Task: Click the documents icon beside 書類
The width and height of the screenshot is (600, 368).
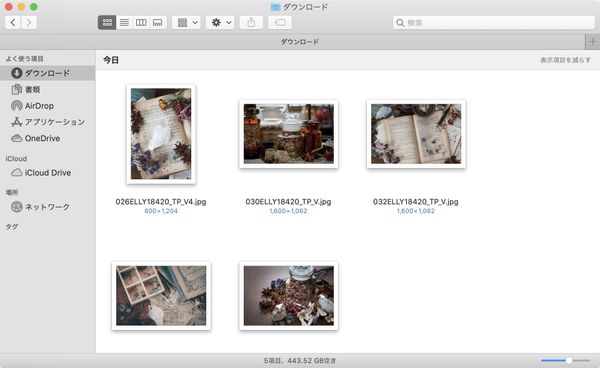Action: pyautogui.click(x=16, y=90)
